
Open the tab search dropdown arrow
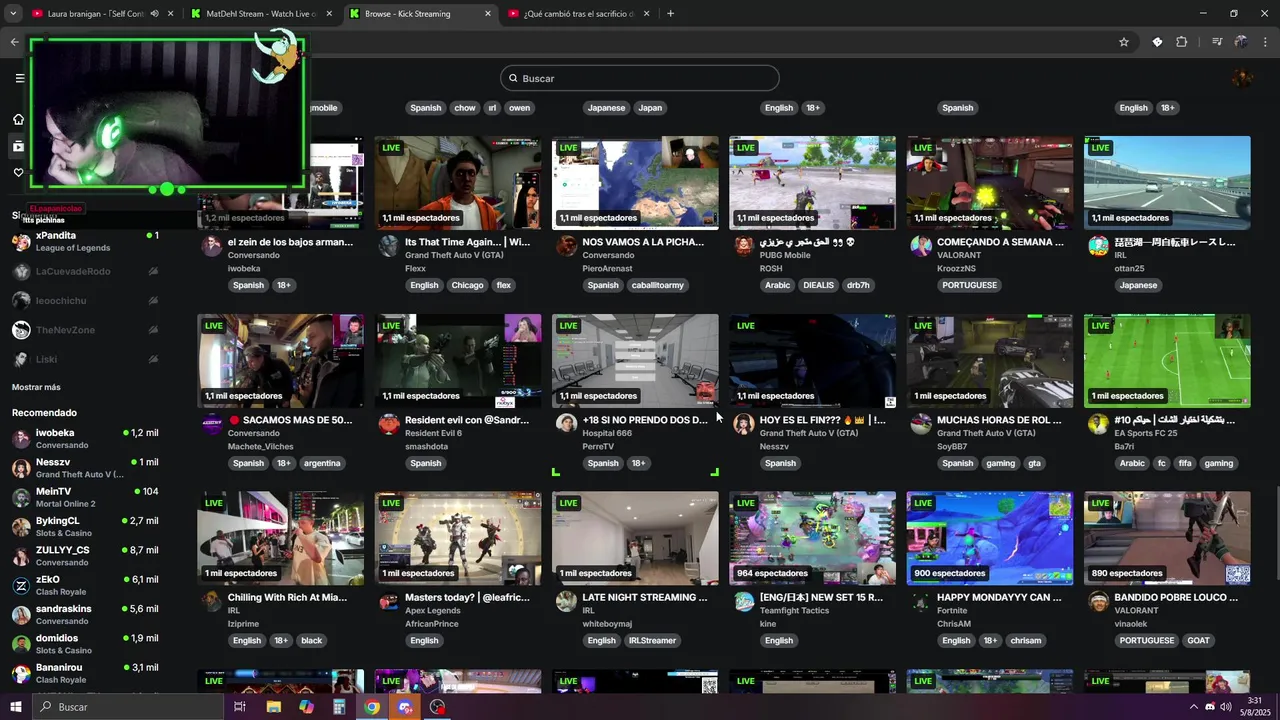pos(13,14)
